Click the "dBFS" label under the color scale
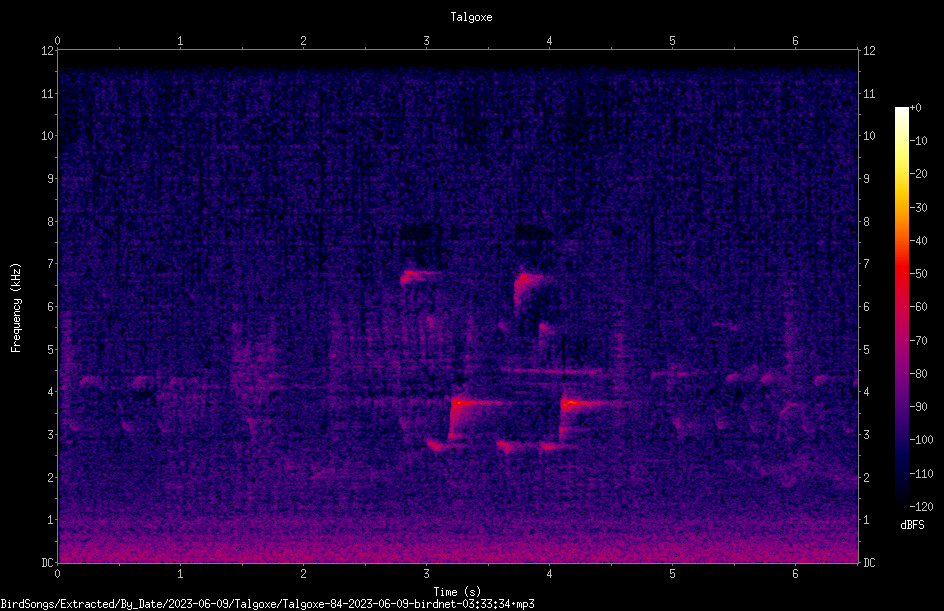 point(912,525)
